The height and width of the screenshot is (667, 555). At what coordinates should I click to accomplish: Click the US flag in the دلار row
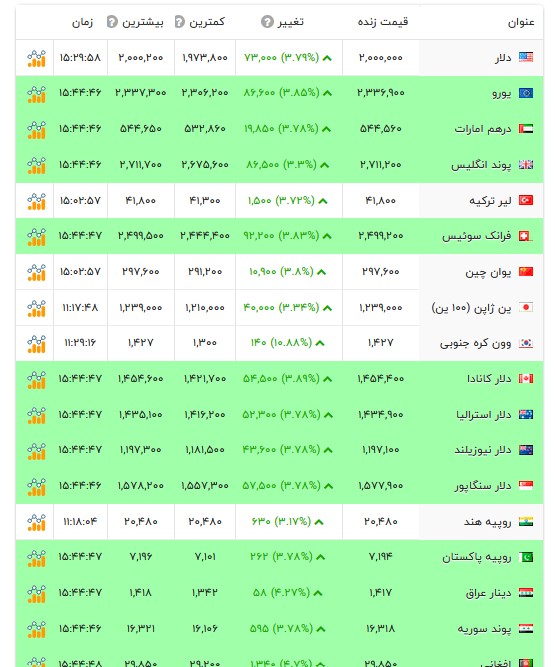point(526,57)
